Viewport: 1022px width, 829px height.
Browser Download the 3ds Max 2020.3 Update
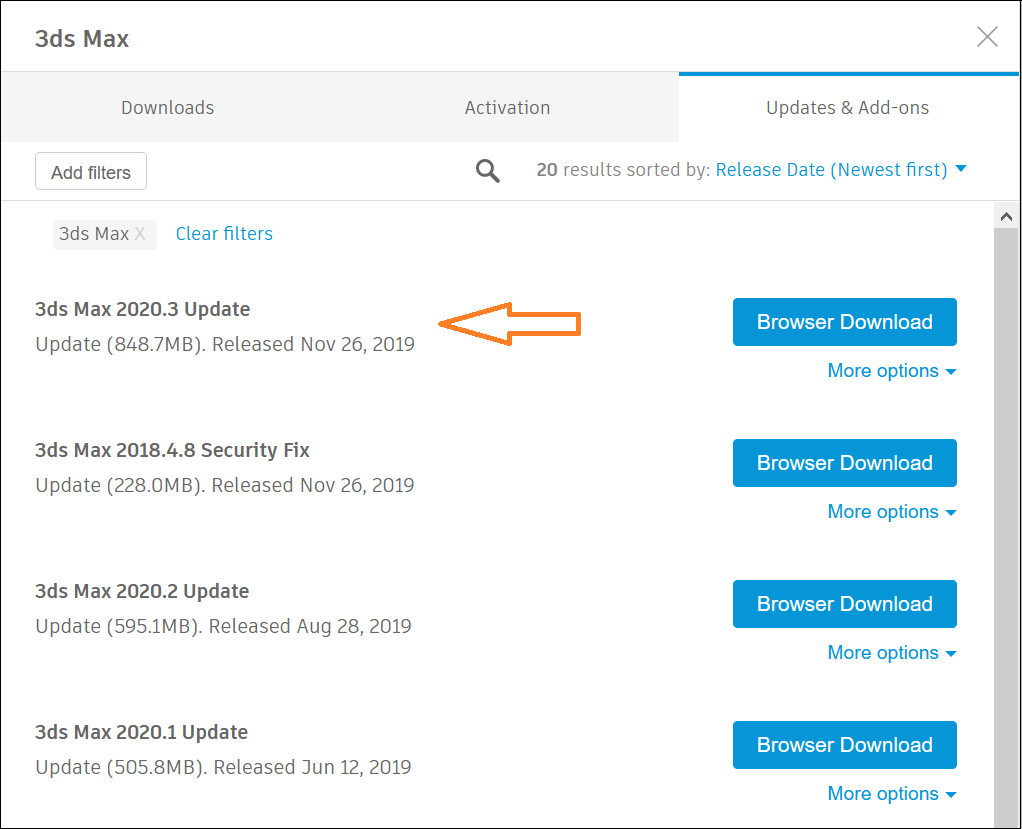tap(844, 322)
